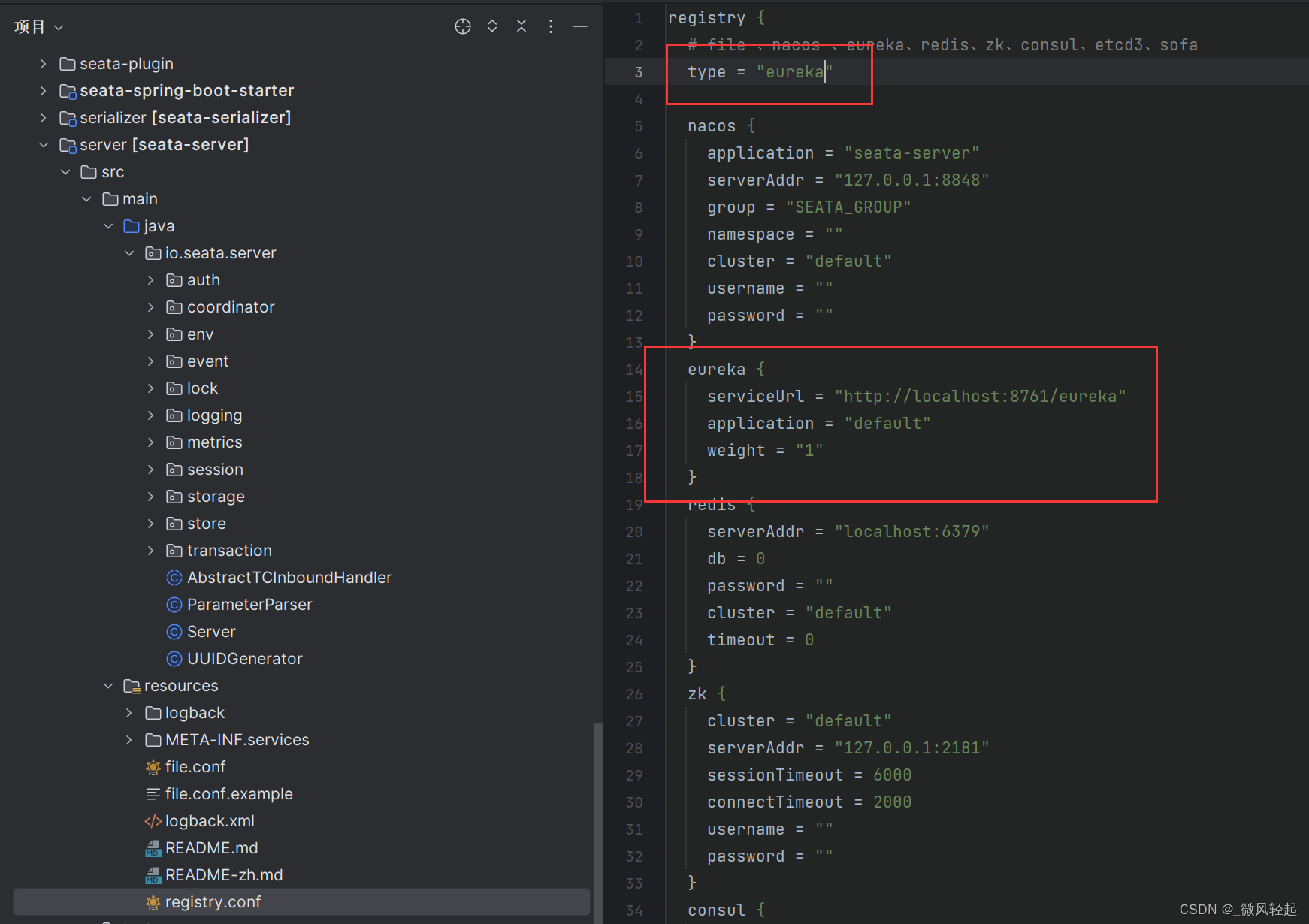This screenshot has width=1309, height=924.
Task: Click the file.conf config file icon
Action: click(153, 767)
